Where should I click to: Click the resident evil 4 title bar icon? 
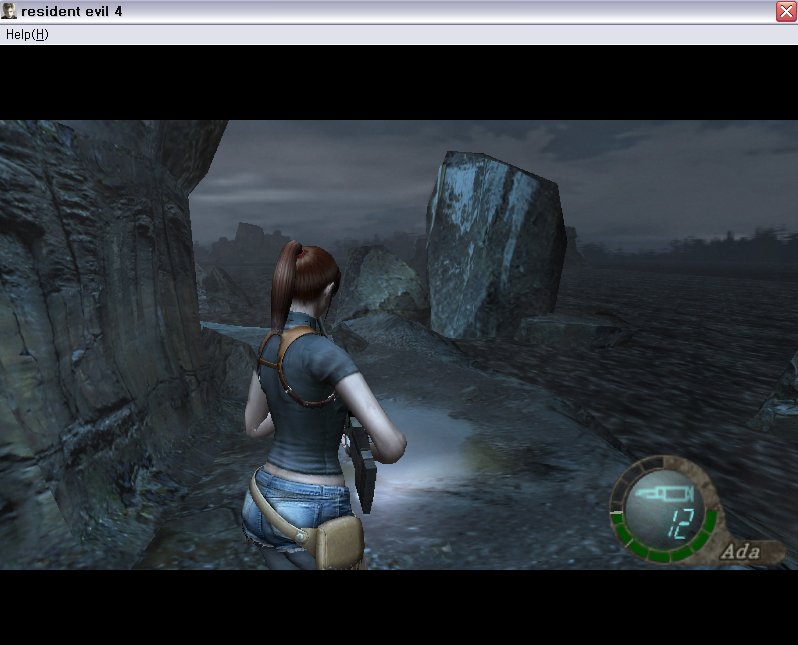pyautogui.click(x=9, y=11)
